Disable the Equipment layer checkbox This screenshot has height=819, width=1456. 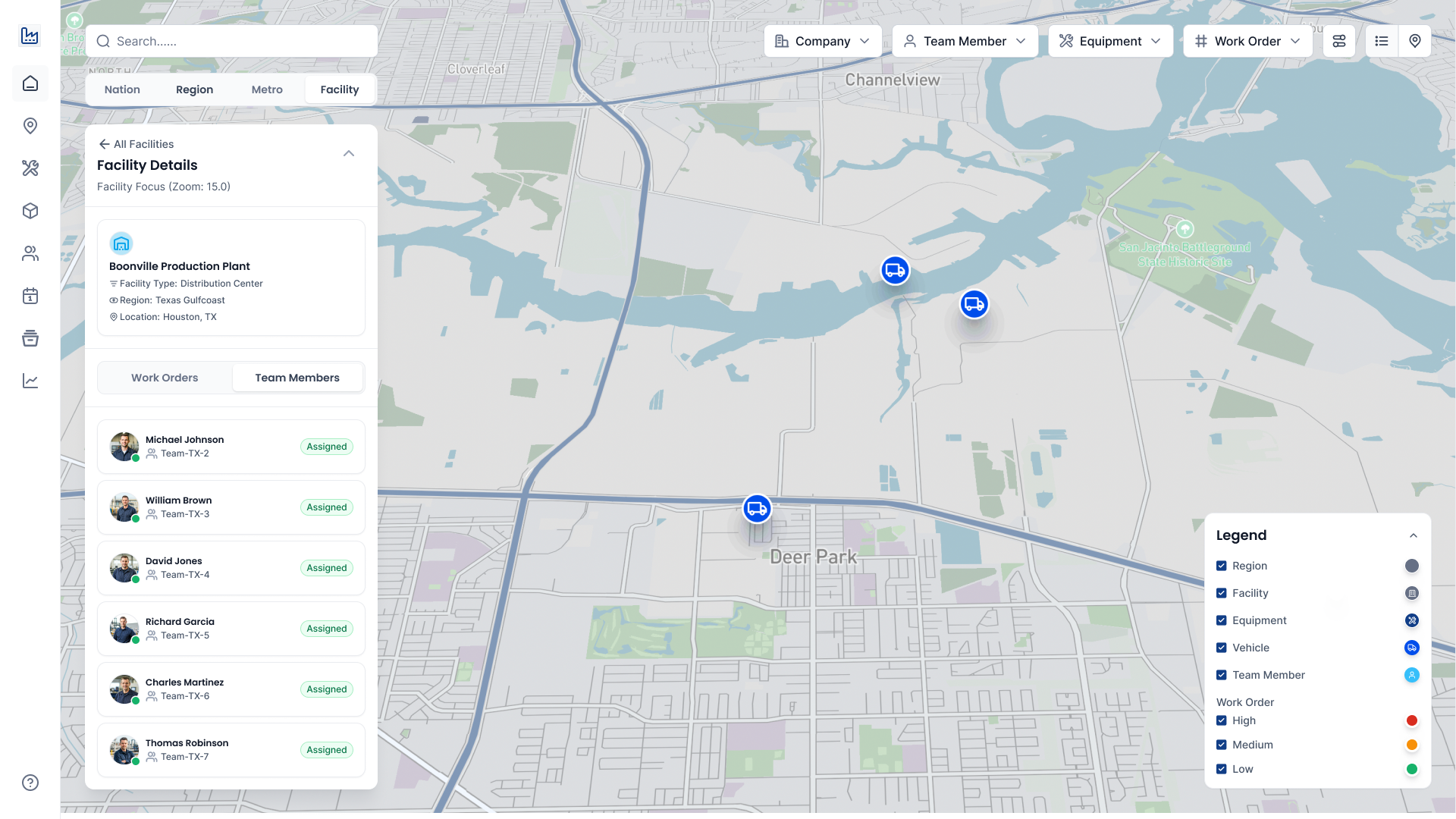click(x=1221, y=620)
